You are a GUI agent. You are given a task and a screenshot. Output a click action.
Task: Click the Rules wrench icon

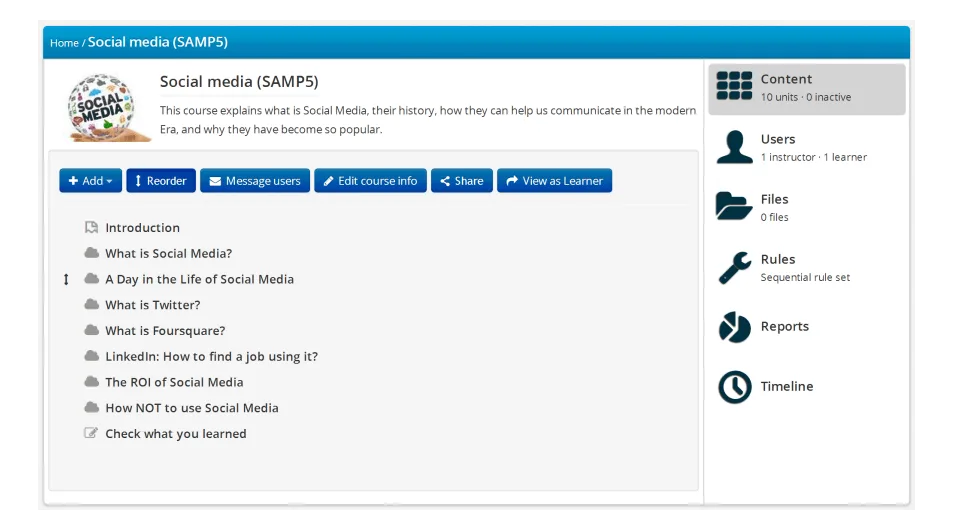[x=734, y=267]
